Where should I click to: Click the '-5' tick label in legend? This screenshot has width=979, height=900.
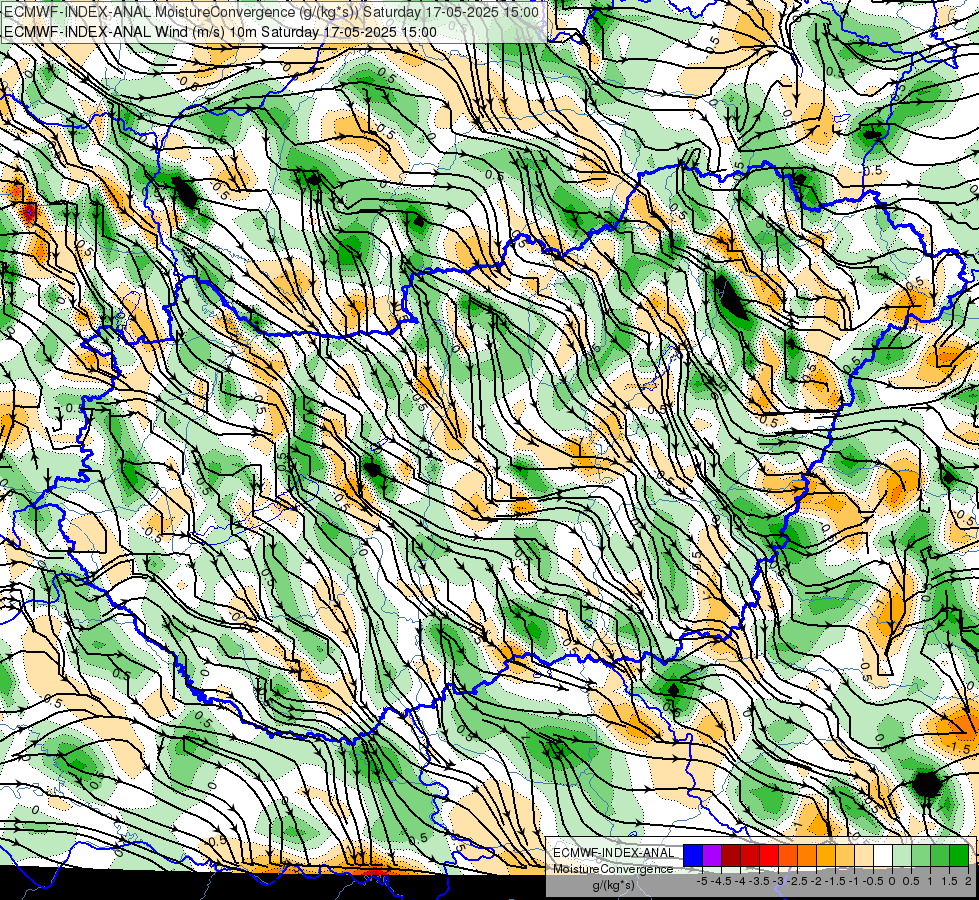702,881
